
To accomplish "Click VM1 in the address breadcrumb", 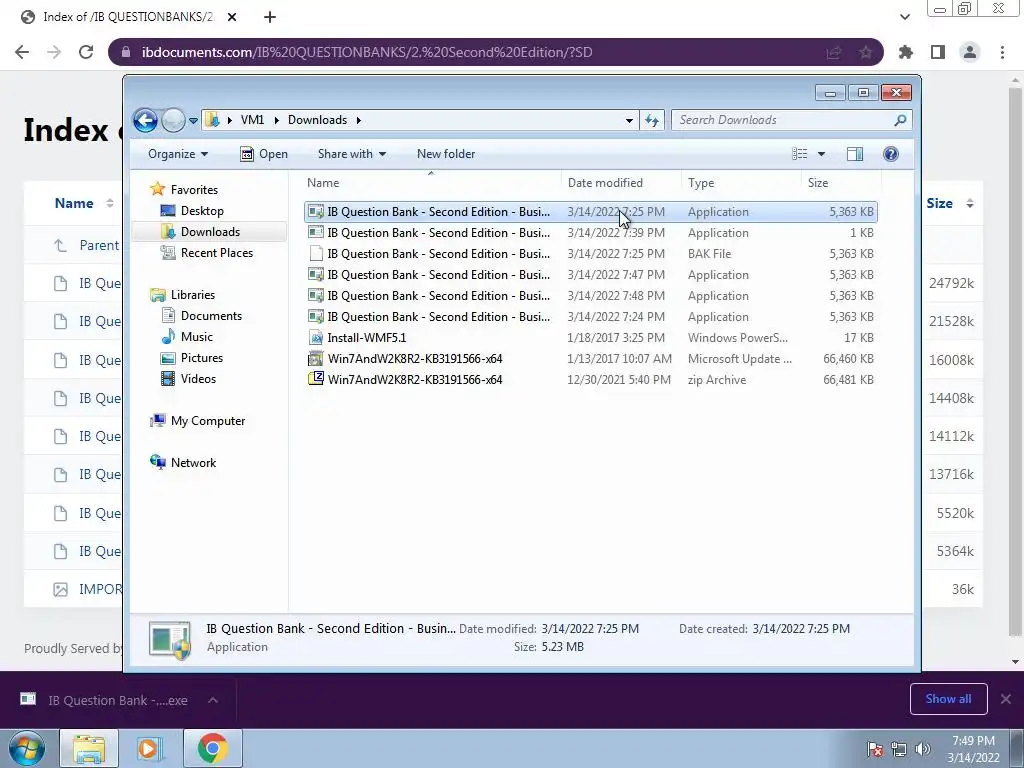I will [252, 120].
